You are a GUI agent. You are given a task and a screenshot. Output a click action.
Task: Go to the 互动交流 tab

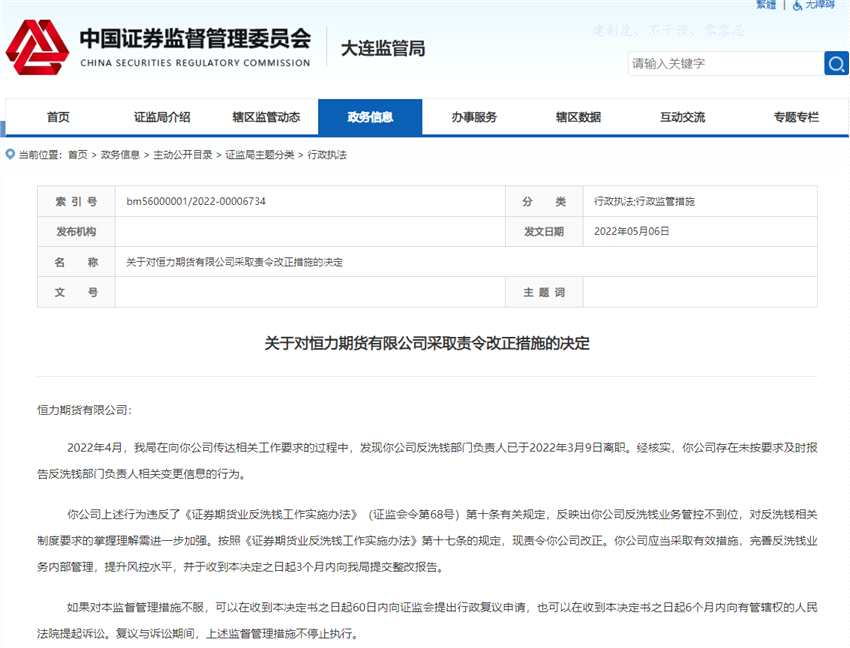tap(685, 117)
